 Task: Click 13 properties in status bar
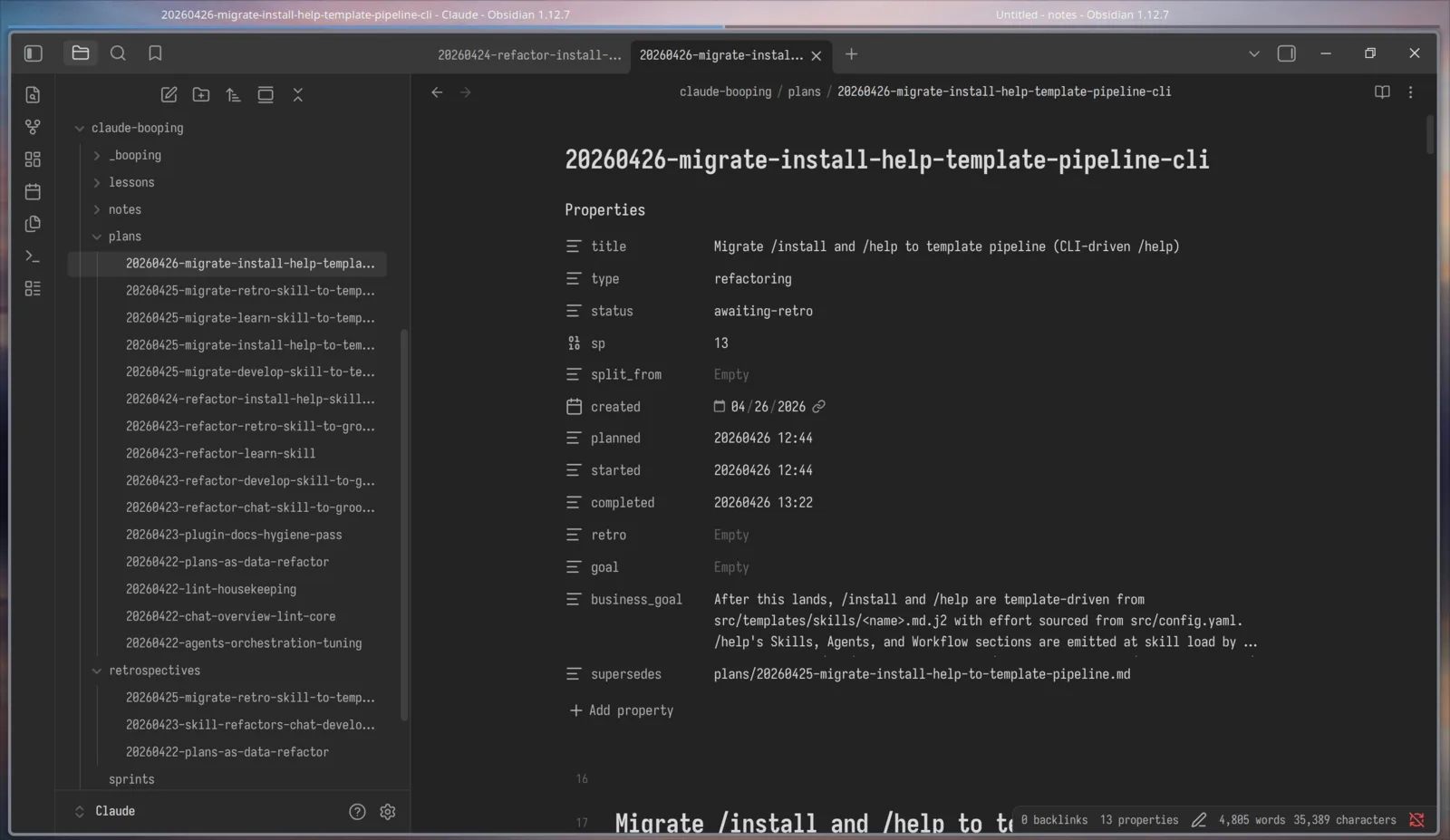1139,820
